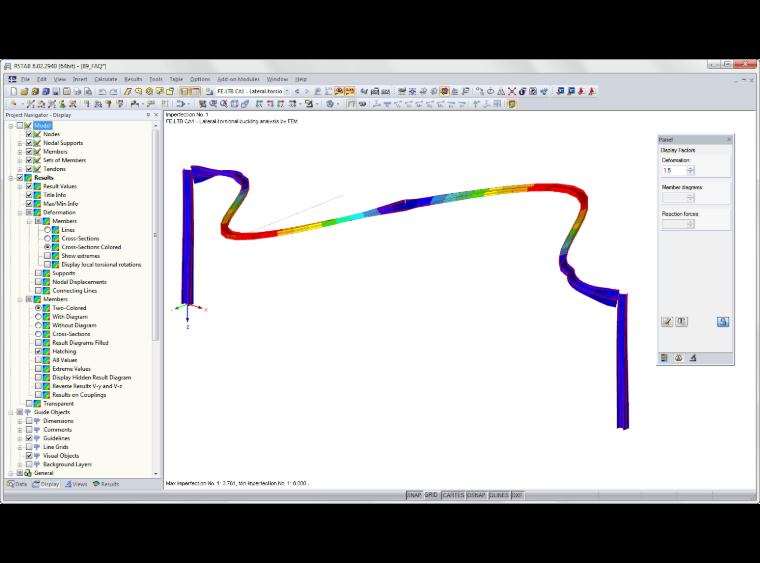
Task: Click the highlighted colored results icon in second toolbar
Action: click(x=512, y=104)
